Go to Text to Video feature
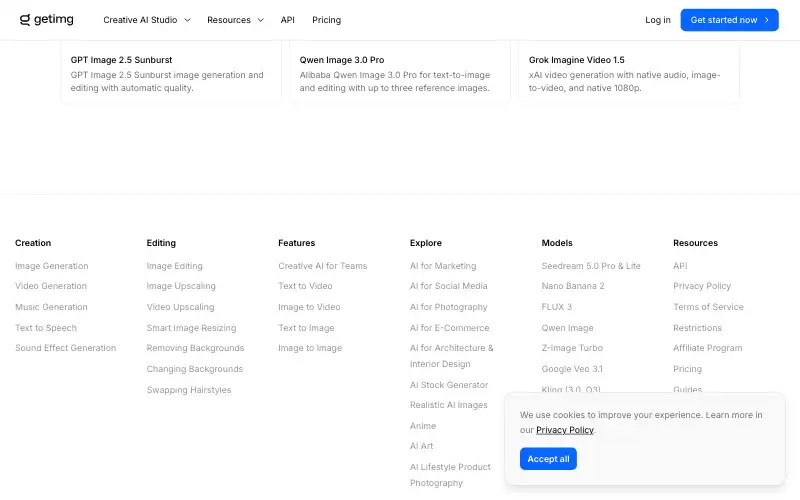 pyautogui.click(x=305, y=286)
